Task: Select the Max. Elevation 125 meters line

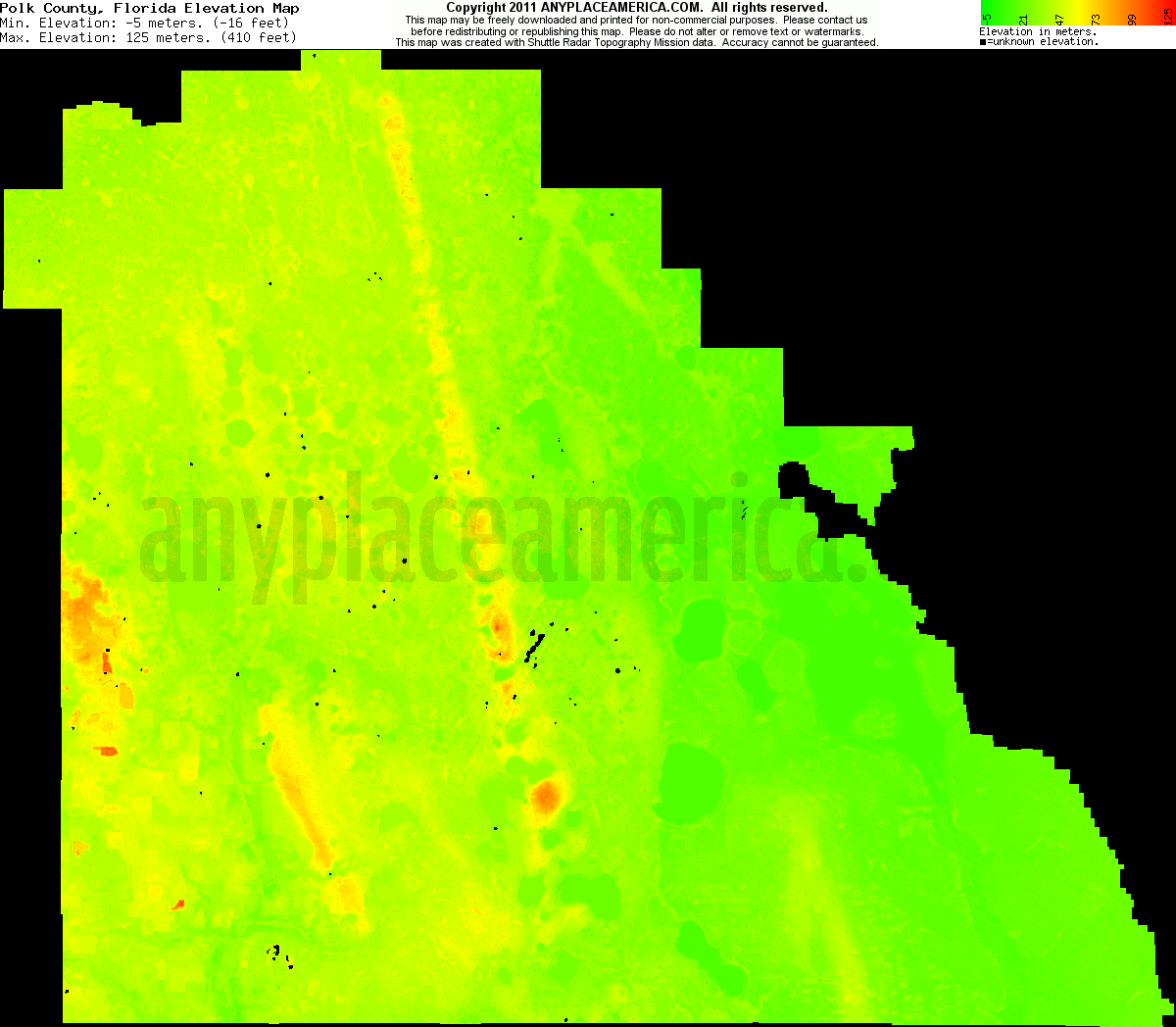Action: 148,37
